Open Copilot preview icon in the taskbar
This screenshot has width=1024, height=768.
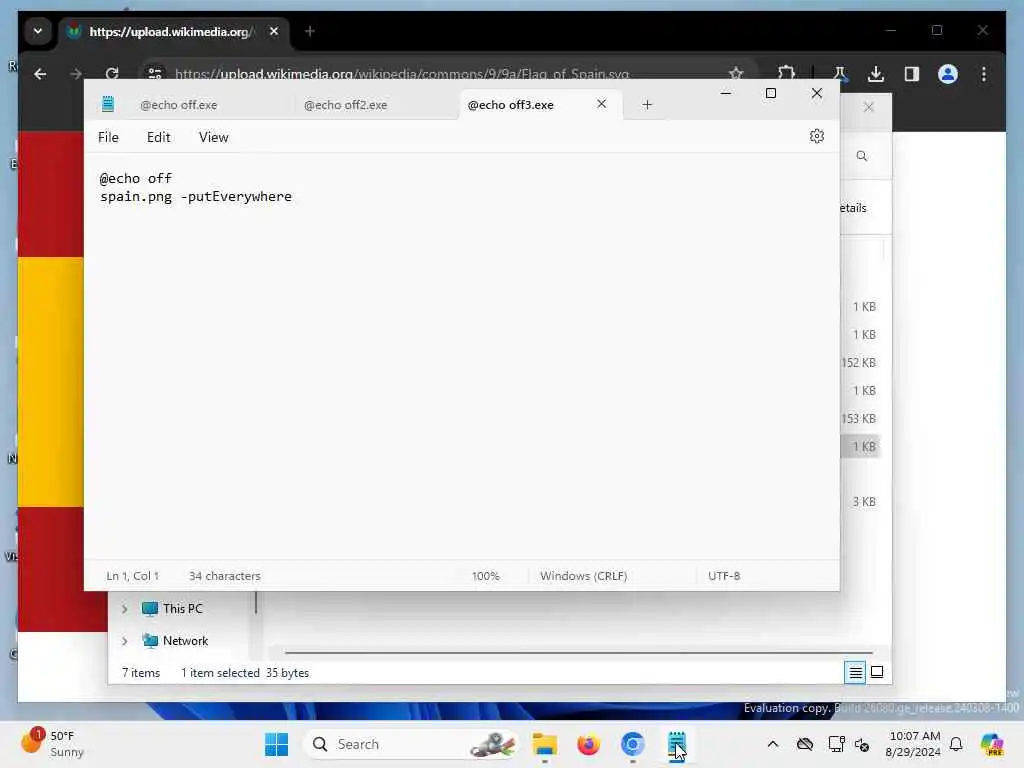click(x=992, y=744)
